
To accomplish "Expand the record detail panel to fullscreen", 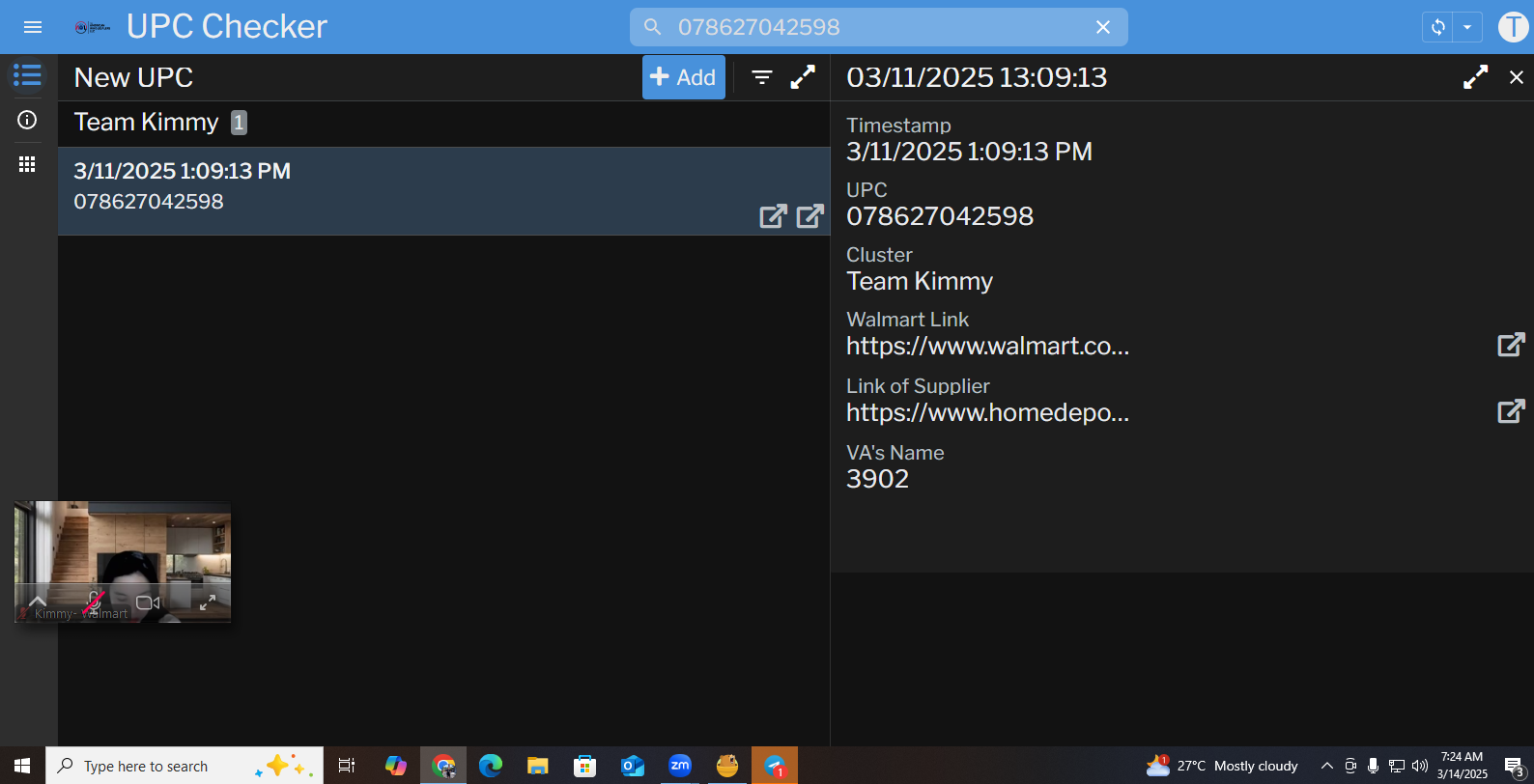I will (x=1476, y=77).
